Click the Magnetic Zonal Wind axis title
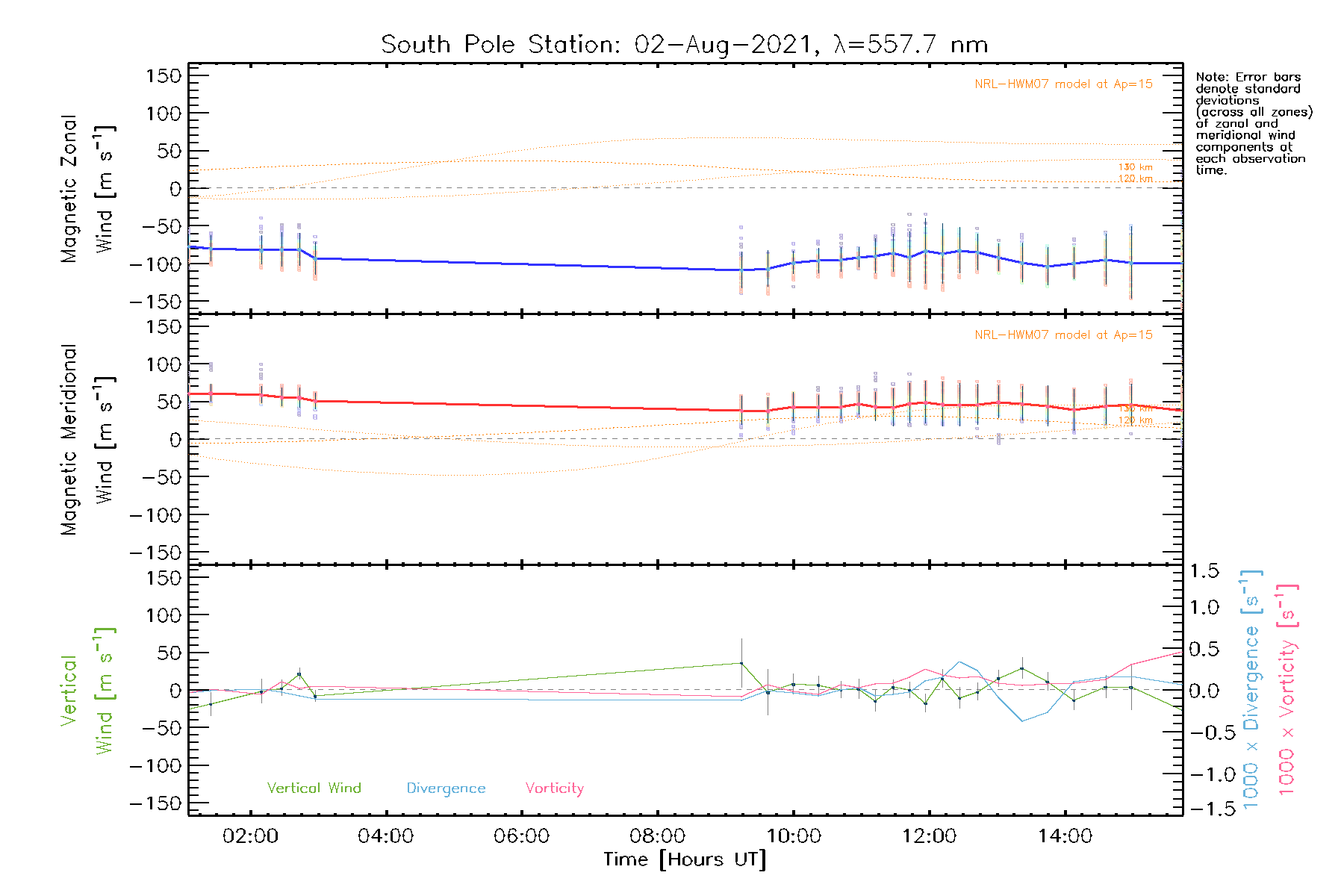The height and width of the screenshot is (896, 1344). pyautogui.click(x=87, y=189)
